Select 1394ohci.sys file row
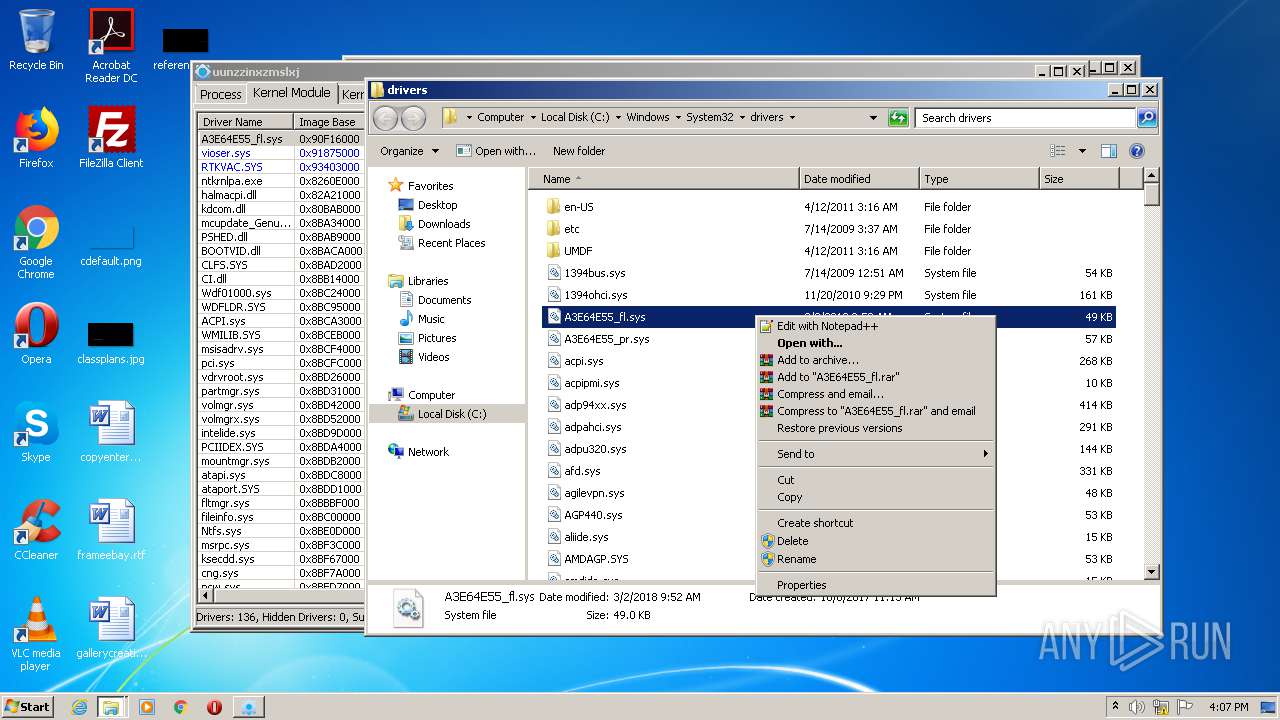1280x720 pixels. [x=829, y=295]
